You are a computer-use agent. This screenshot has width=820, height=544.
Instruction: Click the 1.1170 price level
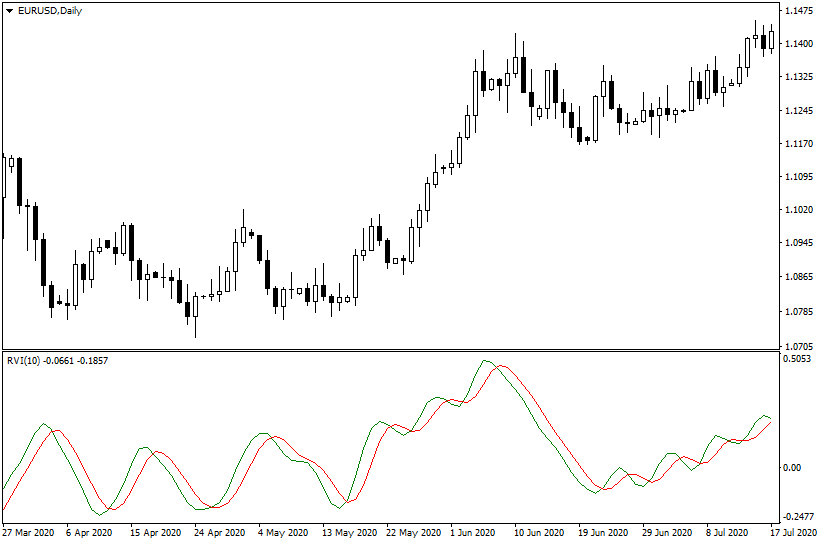799,143
